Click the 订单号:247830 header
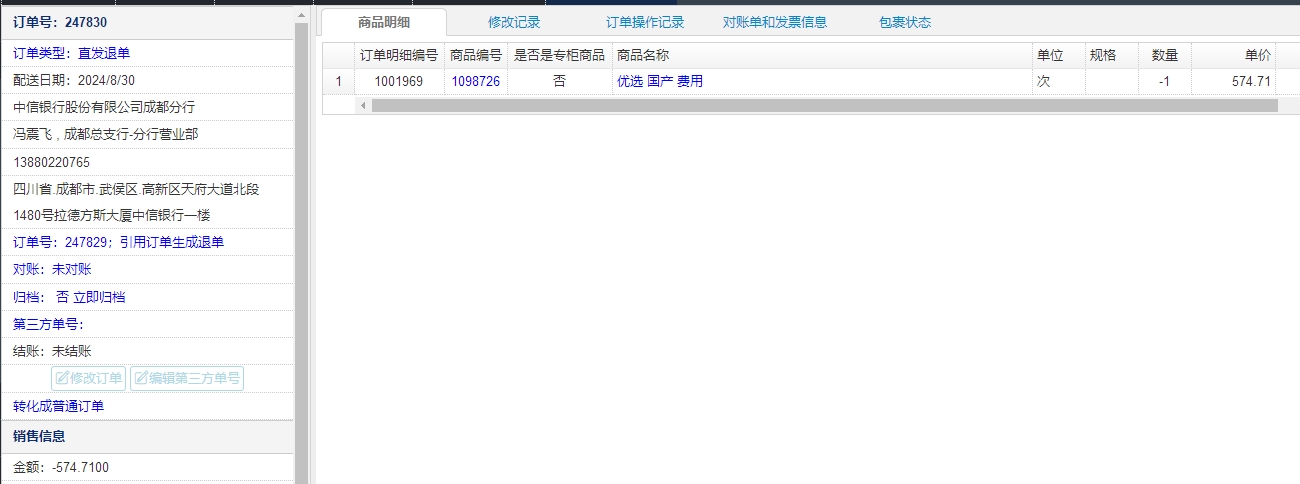The height and width of the screenshot is (484, 1300). tap(60, 22)
